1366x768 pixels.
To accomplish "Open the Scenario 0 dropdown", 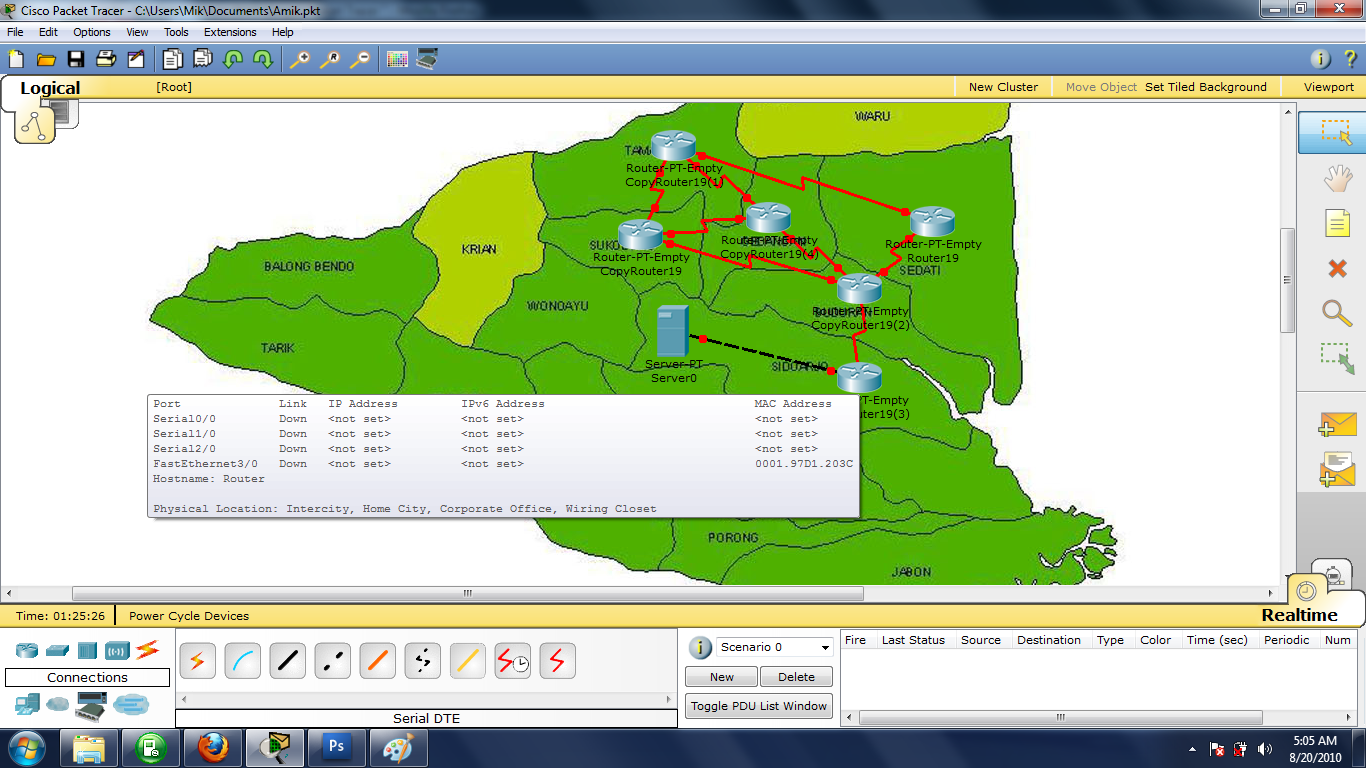I will [x=775, y=647].
